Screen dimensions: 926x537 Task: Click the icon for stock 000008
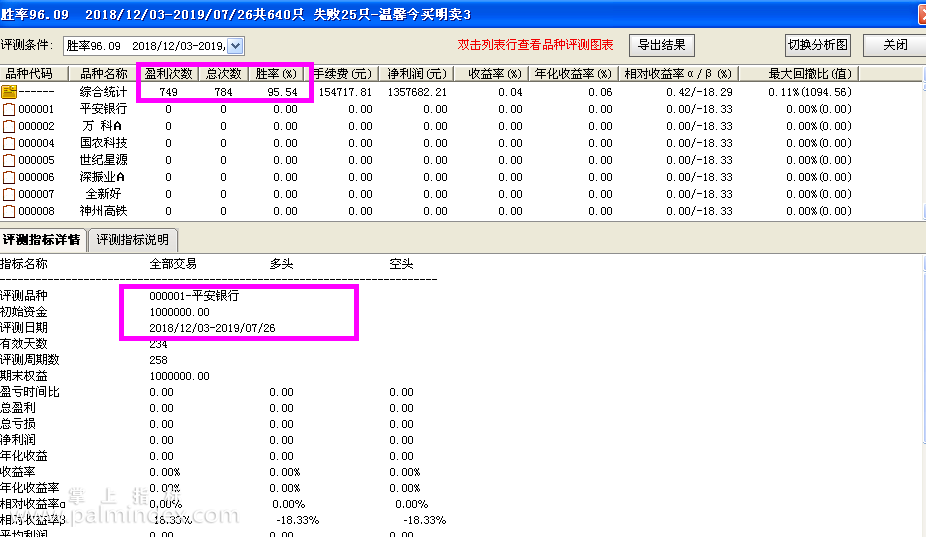[9, 211]
